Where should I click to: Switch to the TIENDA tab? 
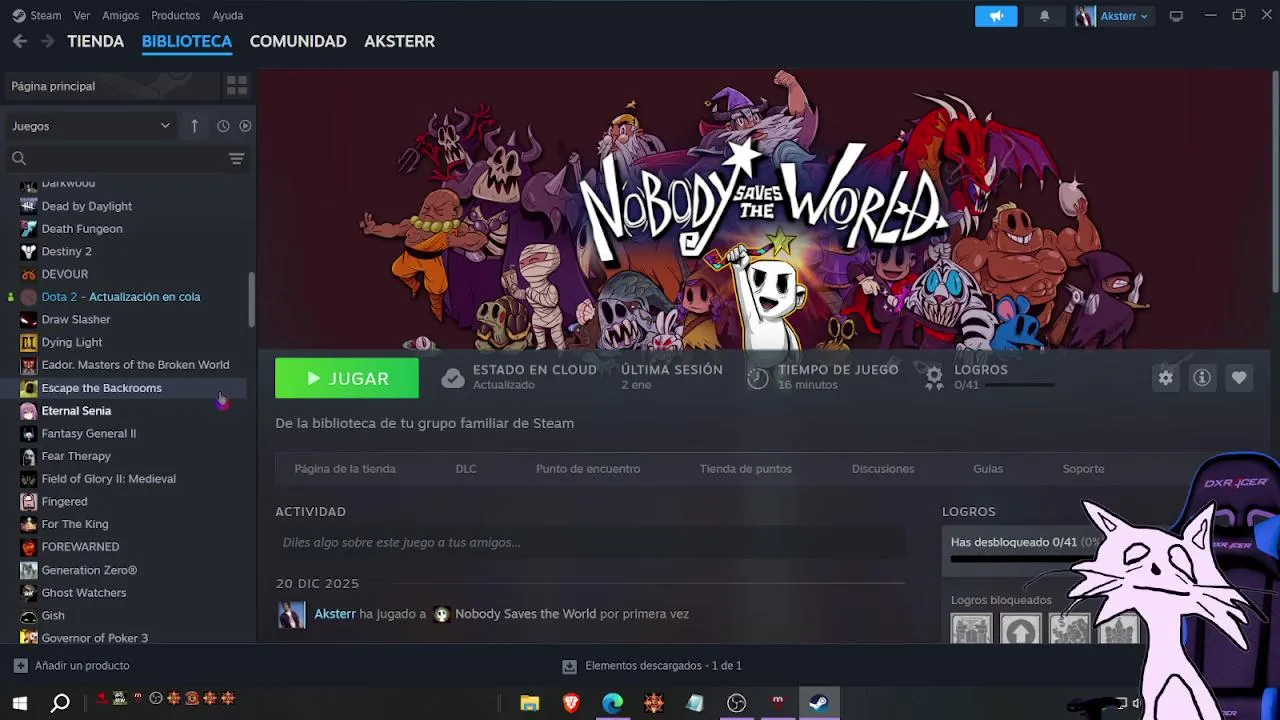(96, 41)
